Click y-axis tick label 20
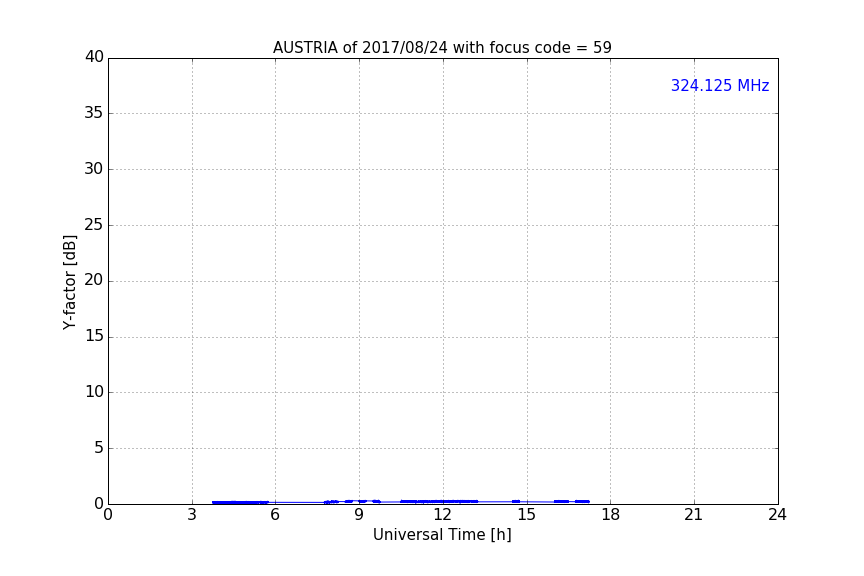Image resolution: width=864 pixels, height=576 pixels. 94,280
